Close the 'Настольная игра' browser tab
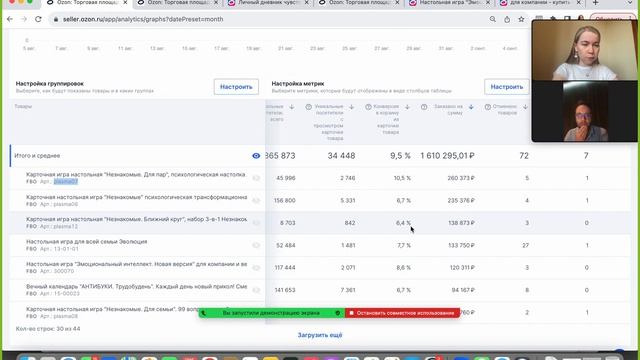The height and width of the screenshot is (360, 640). 488,3
